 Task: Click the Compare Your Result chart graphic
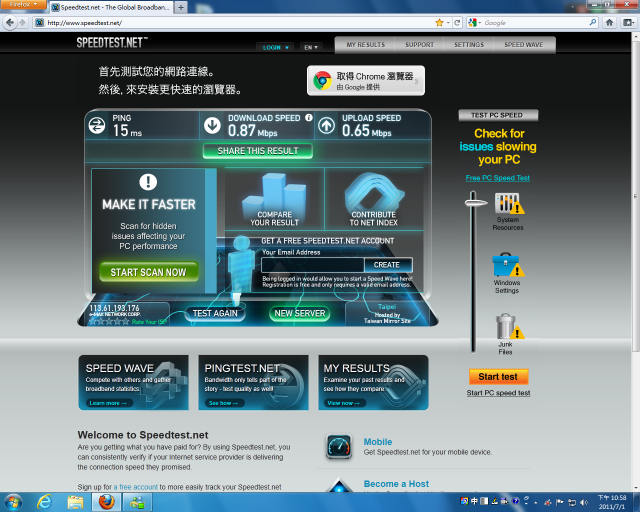point(274,199)
